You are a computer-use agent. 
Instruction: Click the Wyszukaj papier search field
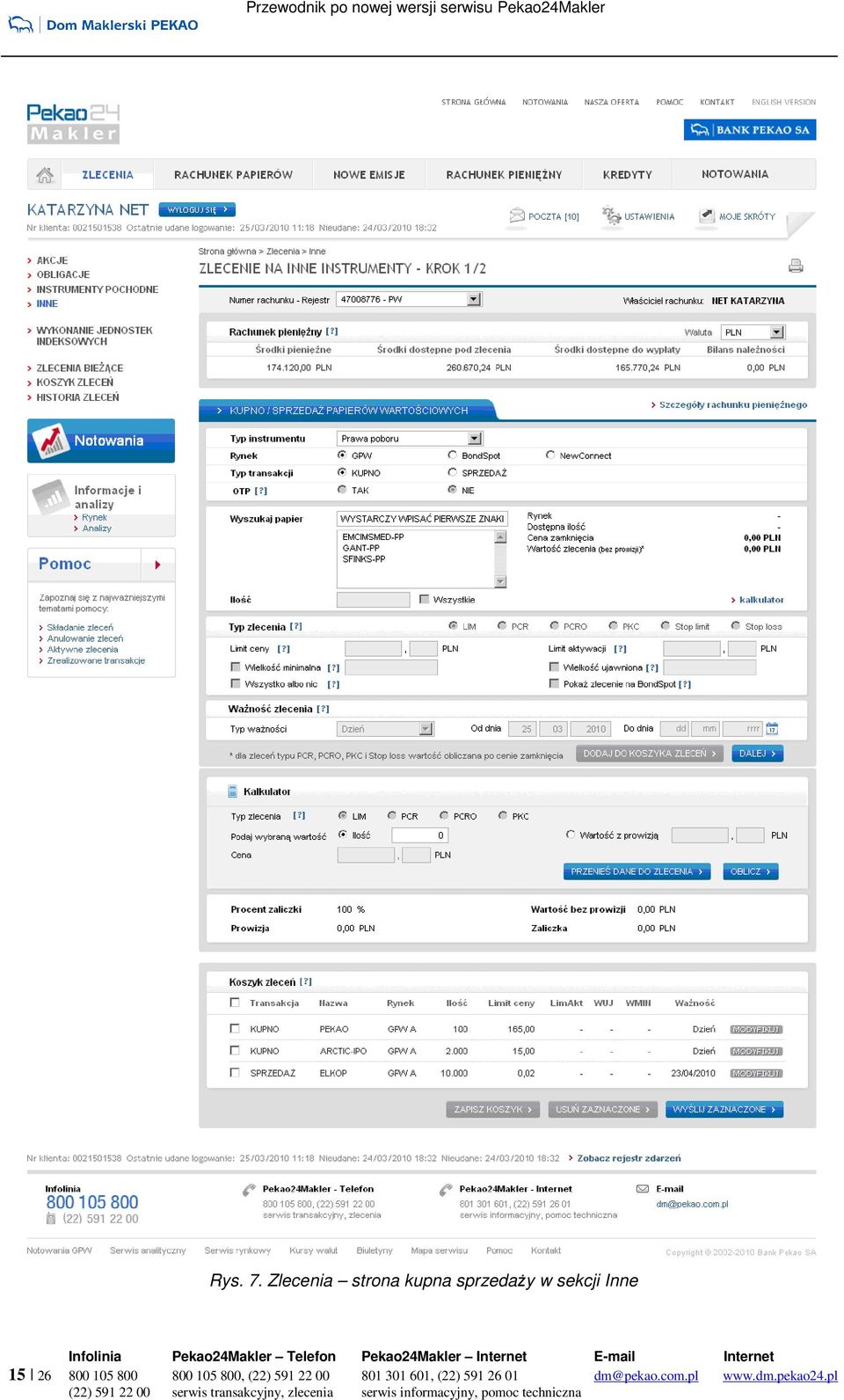point(422,519)
